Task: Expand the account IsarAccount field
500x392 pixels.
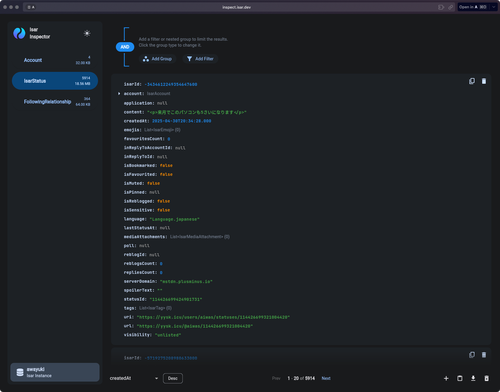Action: 119,94
